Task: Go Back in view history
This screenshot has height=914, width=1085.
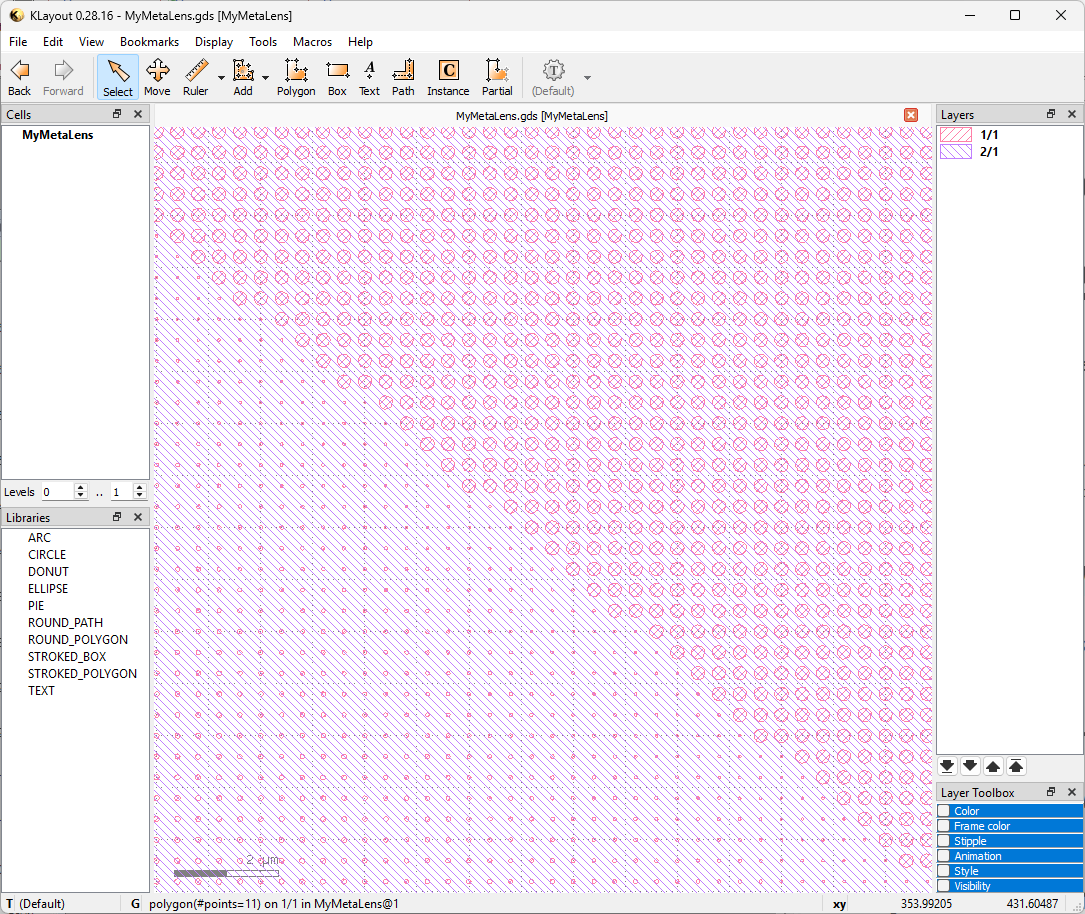Action: (20, 77)
